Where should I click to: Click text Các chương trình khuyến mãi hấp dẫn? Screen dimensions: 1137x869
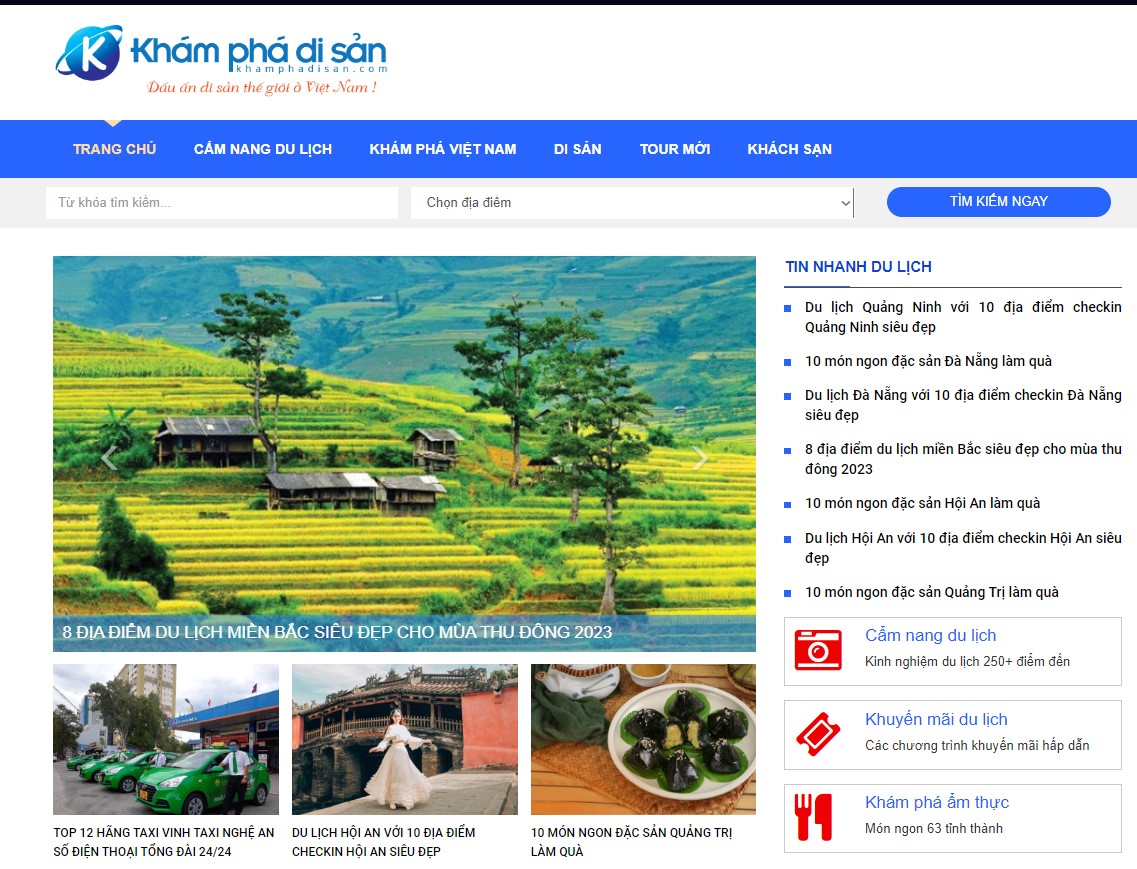[977, 746]
